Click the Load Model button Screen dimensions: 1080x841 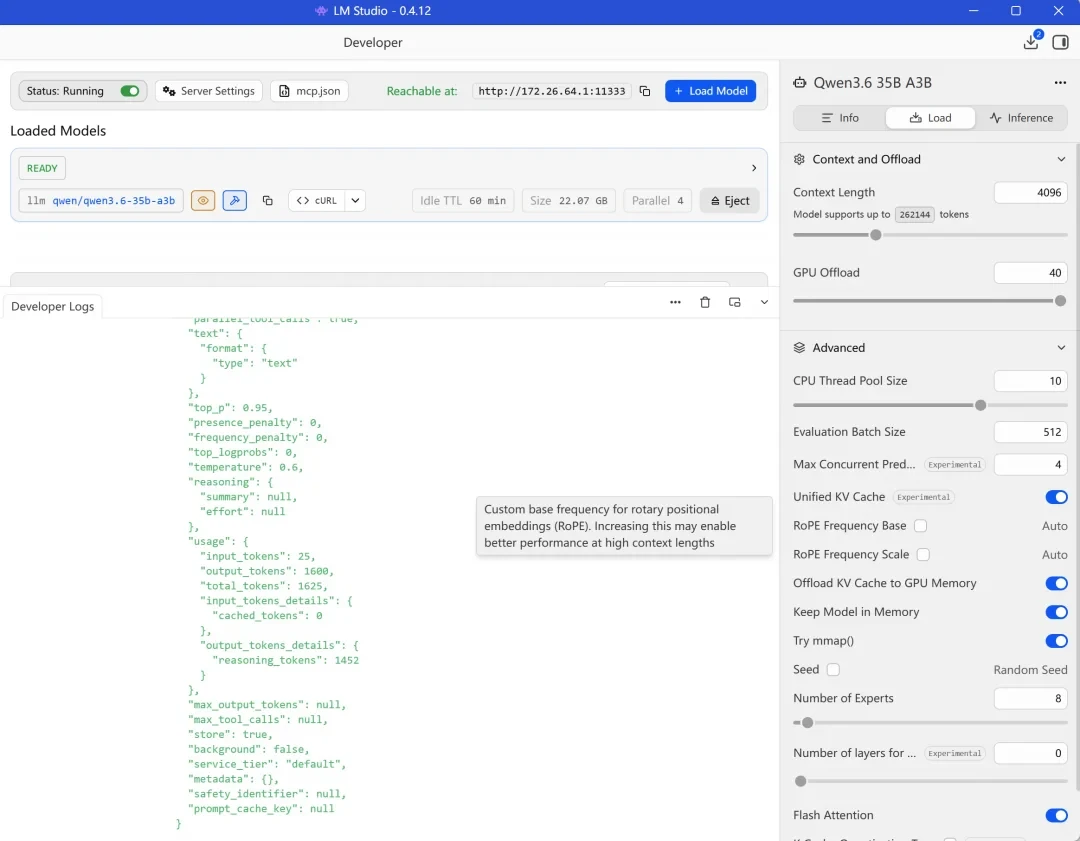point(710,91)
